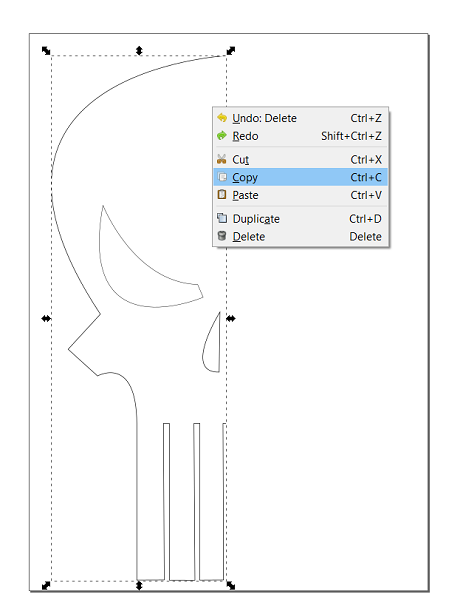Click the Paste clipboard icon
This screenshot has height=600, width=463.
[222, 194]
